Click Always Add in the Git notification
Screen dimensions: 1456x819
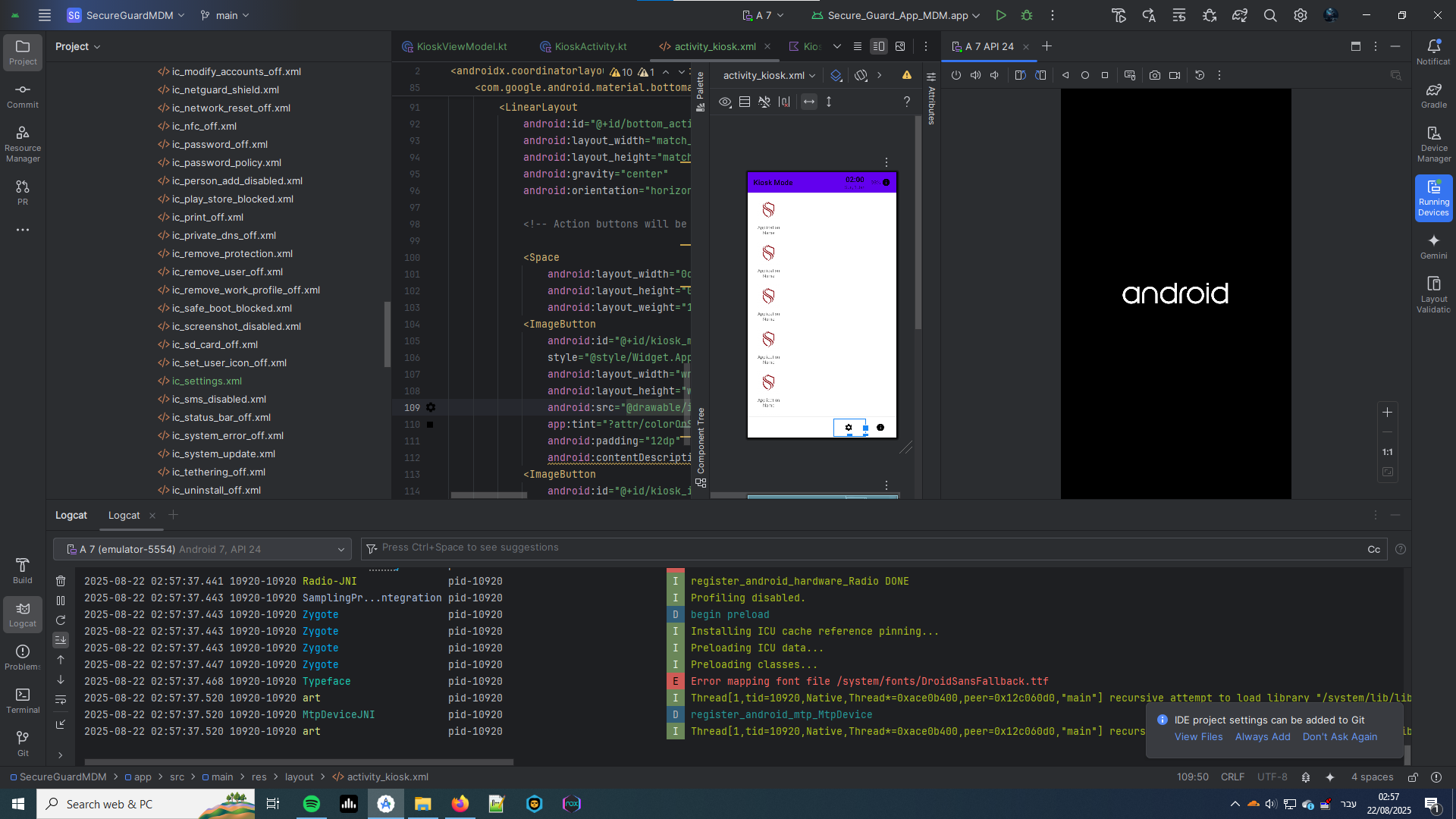(x=1263, y=736)
